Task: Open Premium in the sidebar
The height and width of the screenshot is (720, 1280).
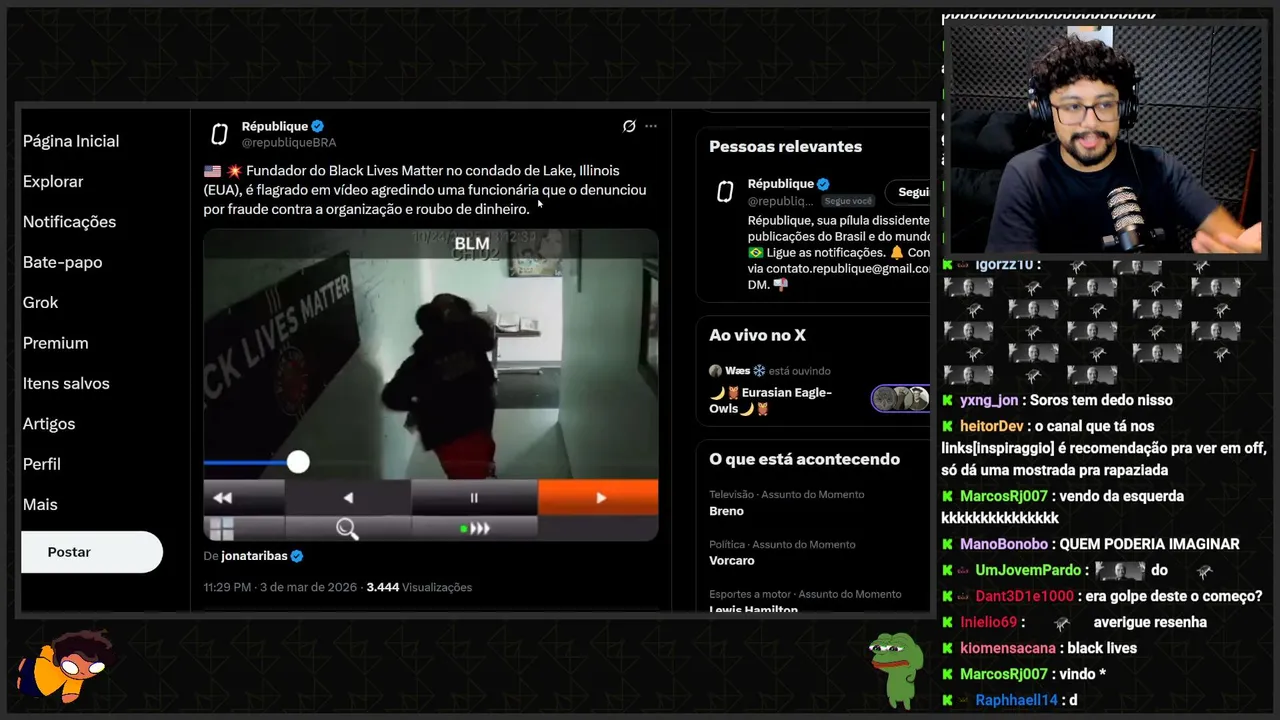Action: (x=55, y=343)
